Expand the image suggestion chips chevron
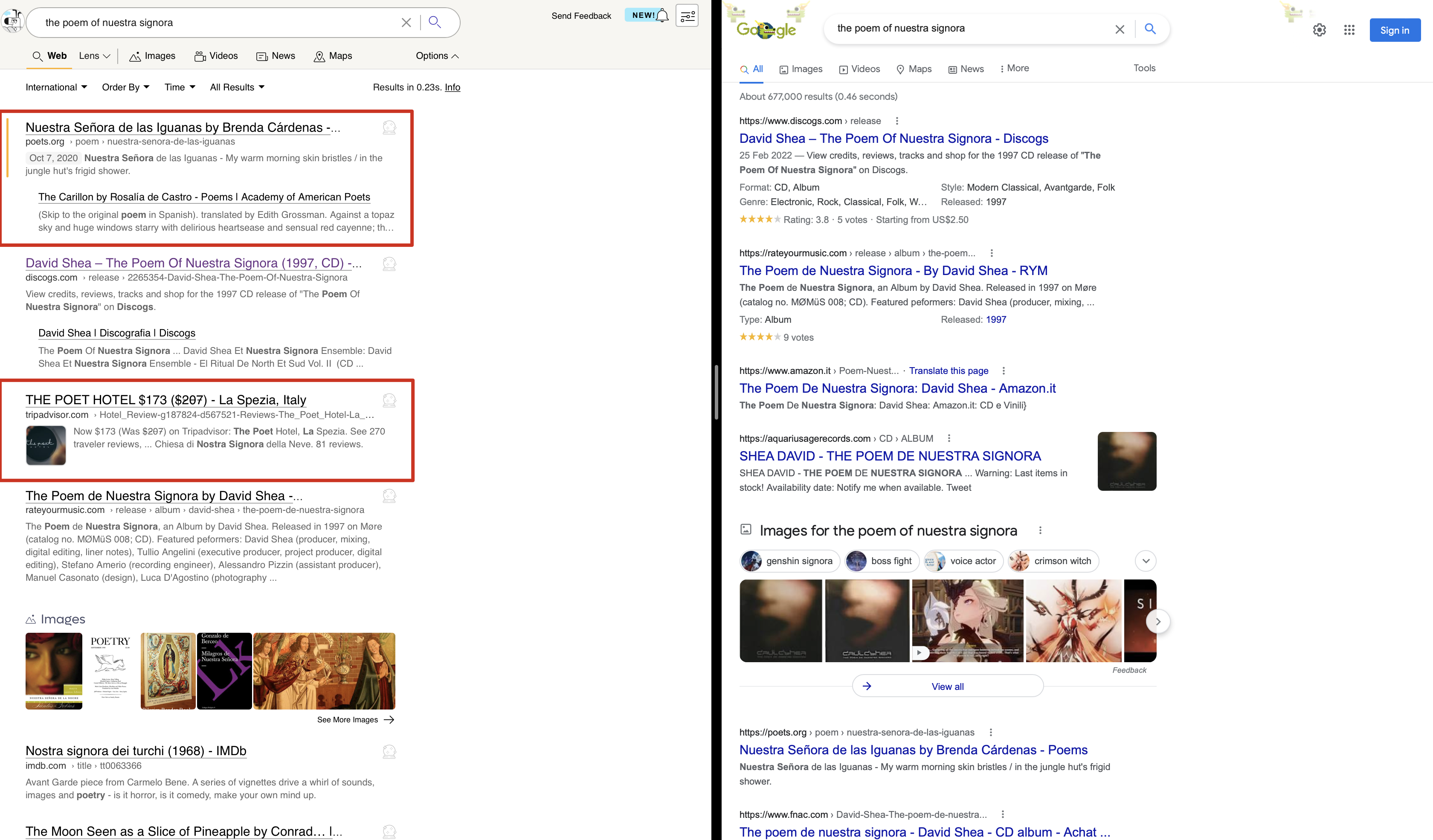The height and width of the screenshot is (840, 1433). (x=1145, y=561)
